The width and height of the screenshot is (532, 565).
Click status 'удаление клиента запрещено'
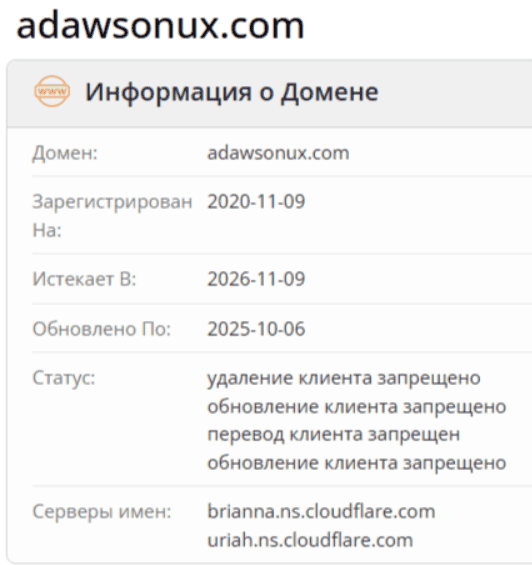pyautogui.click(x=344, y=378)
